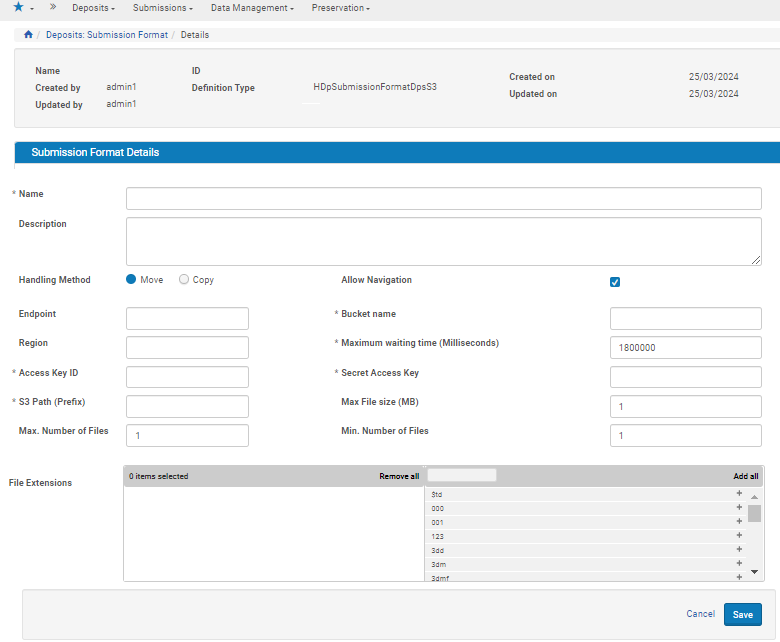Click into the Secret Access Key field
The width and height of the screenshot is (780, 642).
(x=685, y=377)
